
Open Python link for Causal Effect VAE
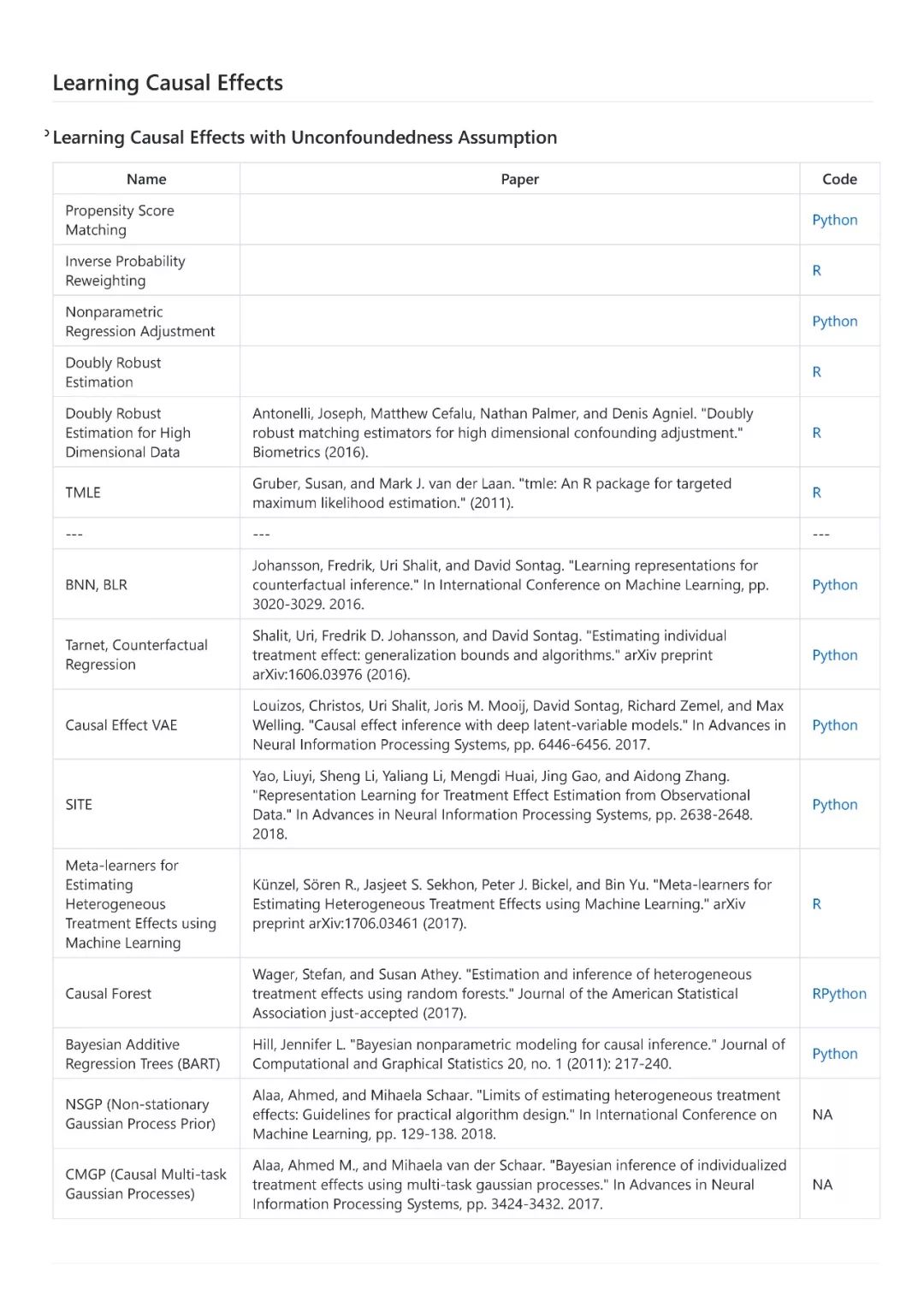click(x=834, y=725)
